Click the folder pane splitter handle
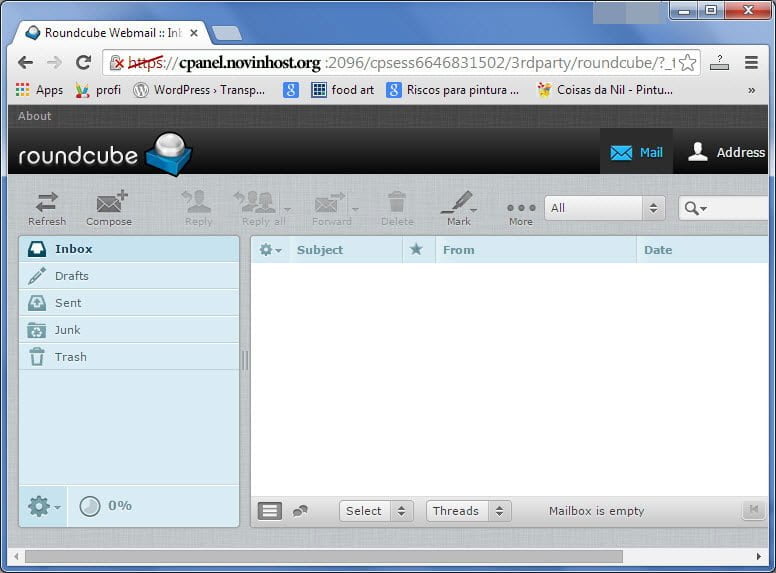This screenshot has height=573, width=776. pos(244,360)
